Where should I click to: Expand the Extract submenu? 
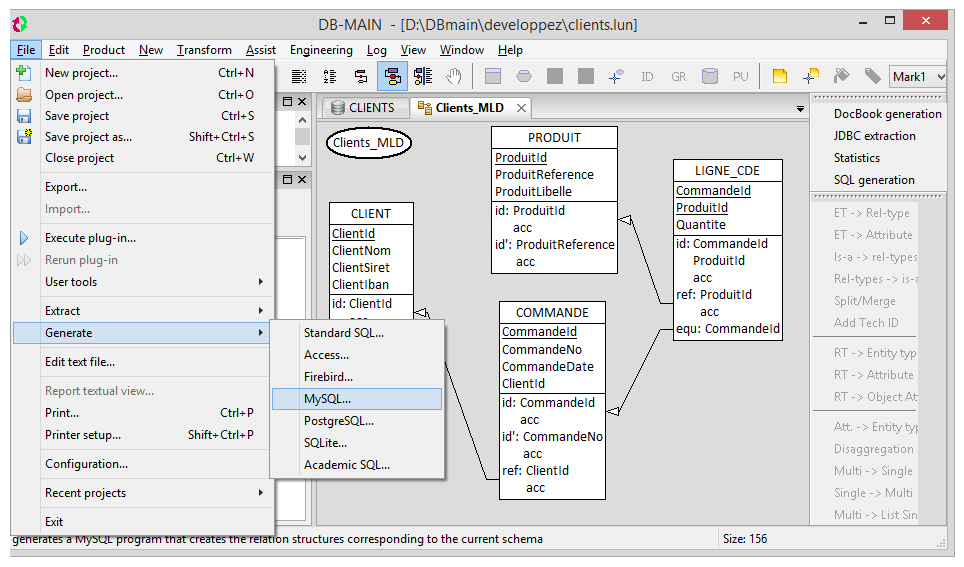pos(261,311)
